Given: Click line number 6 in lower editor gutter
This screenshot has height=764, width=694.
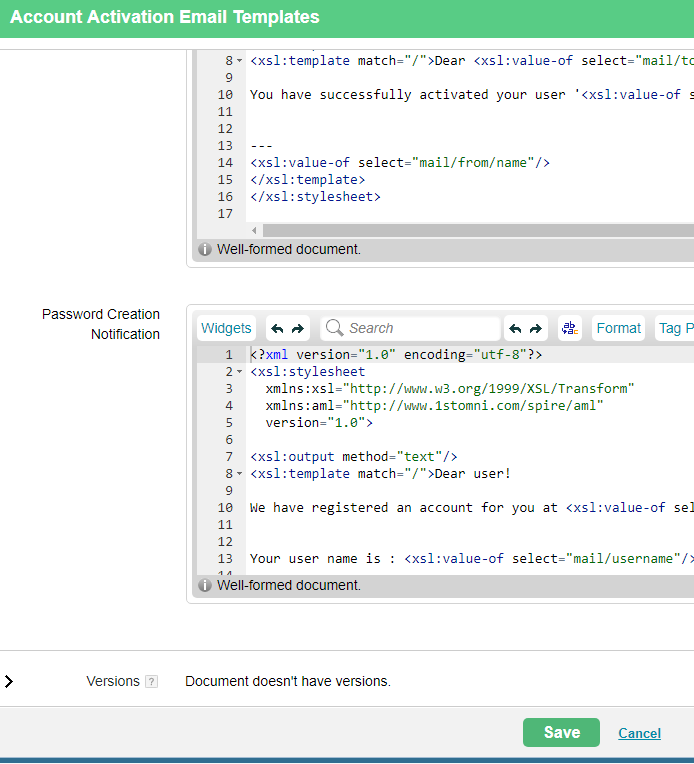Looking at the screenshot, I should (229, 440).
